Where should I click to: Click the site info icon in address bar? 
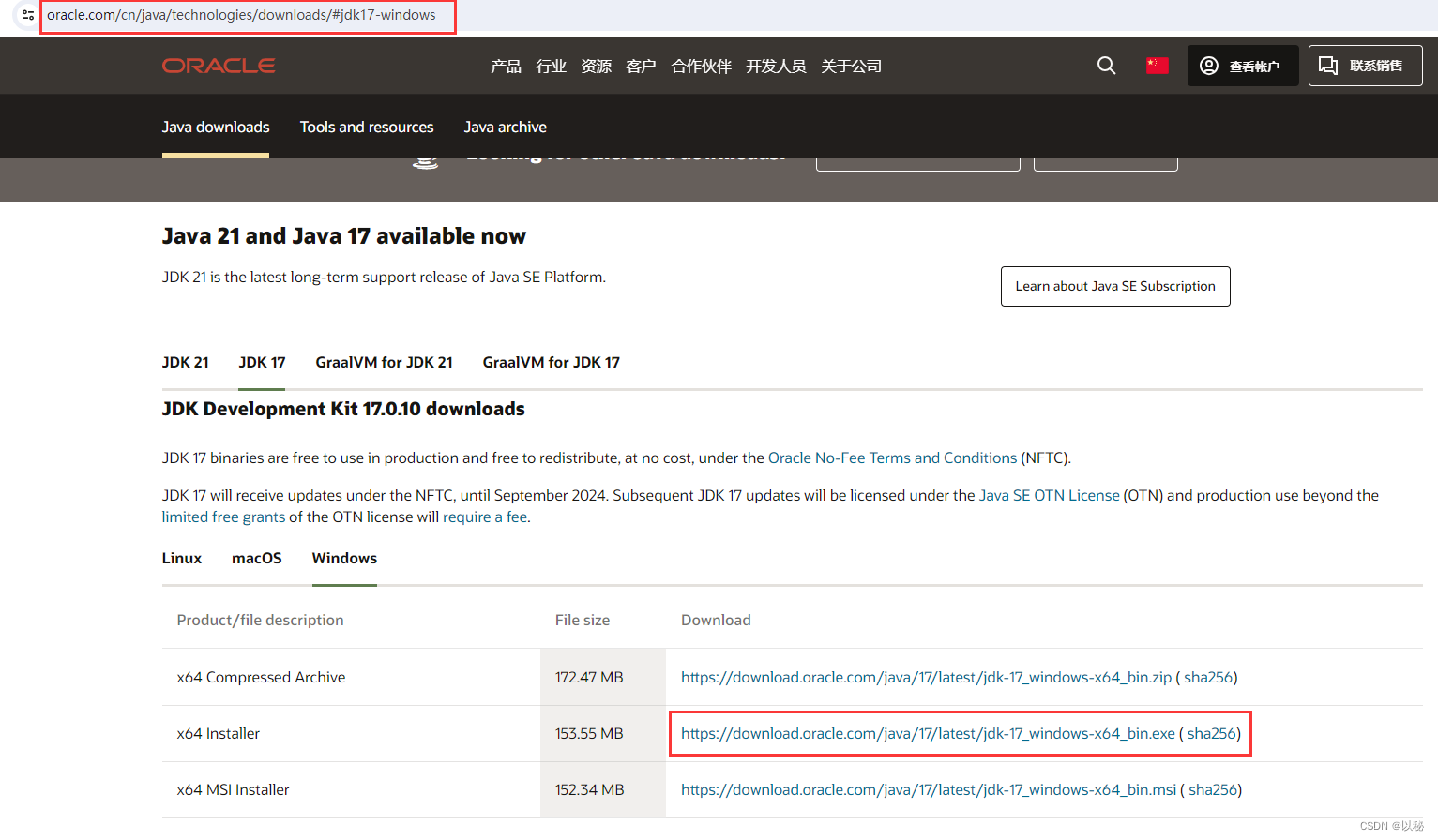click(28, 15)
